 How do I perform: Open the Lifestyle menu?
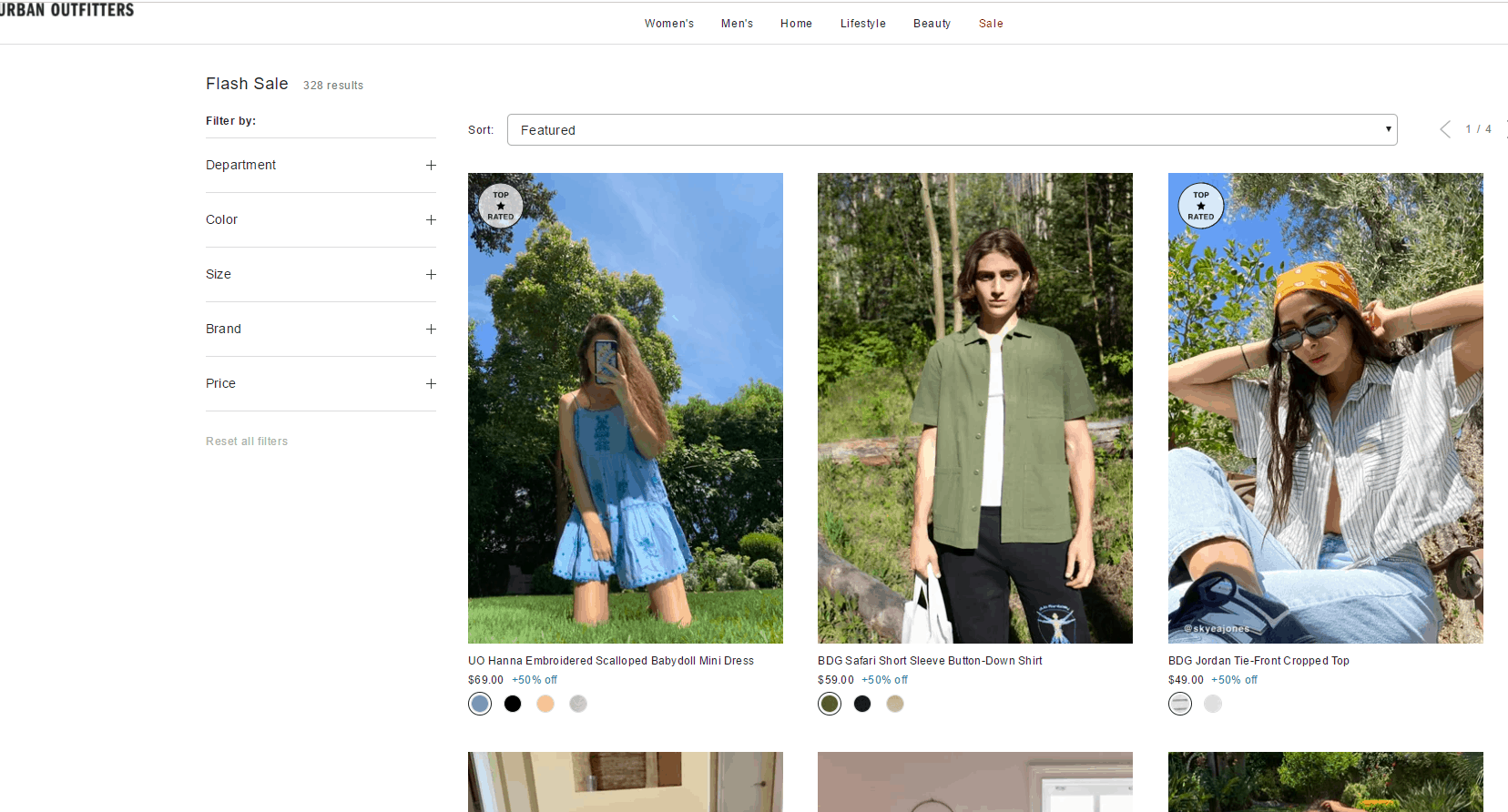(x=863, y=24)
